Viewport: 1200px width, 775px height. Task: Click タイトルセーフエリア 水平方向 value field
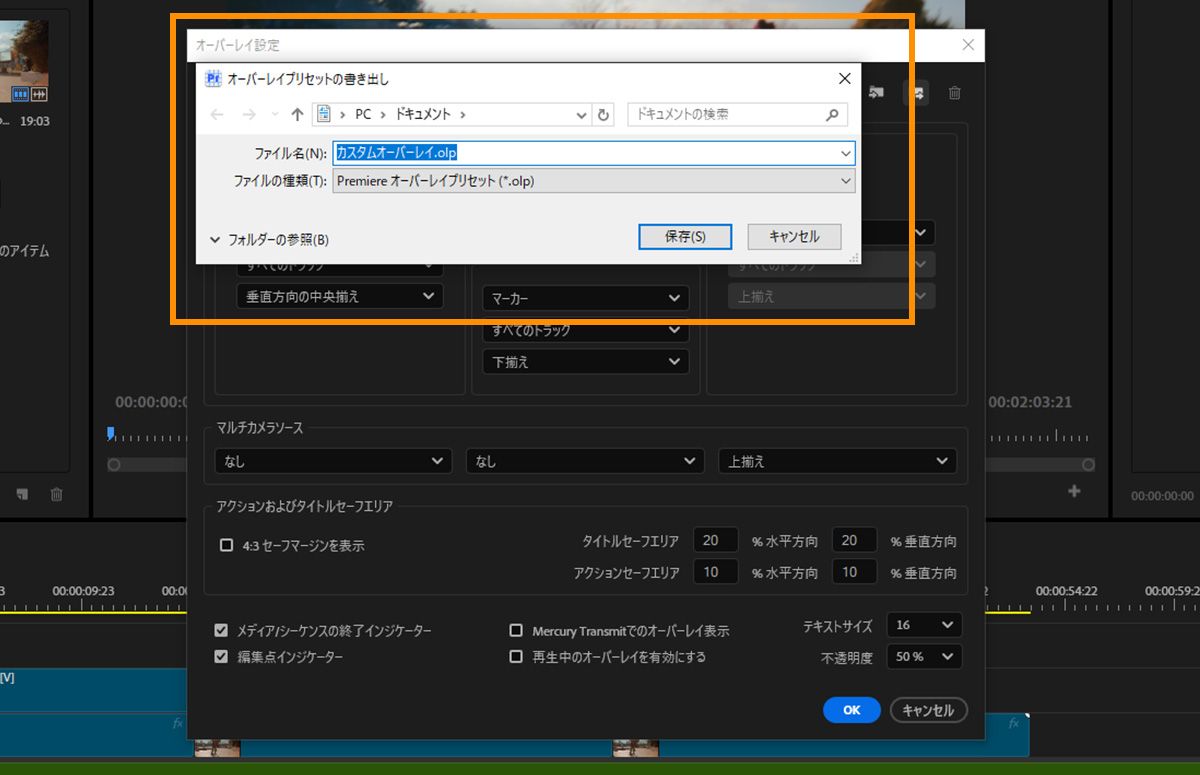point(716,541)
